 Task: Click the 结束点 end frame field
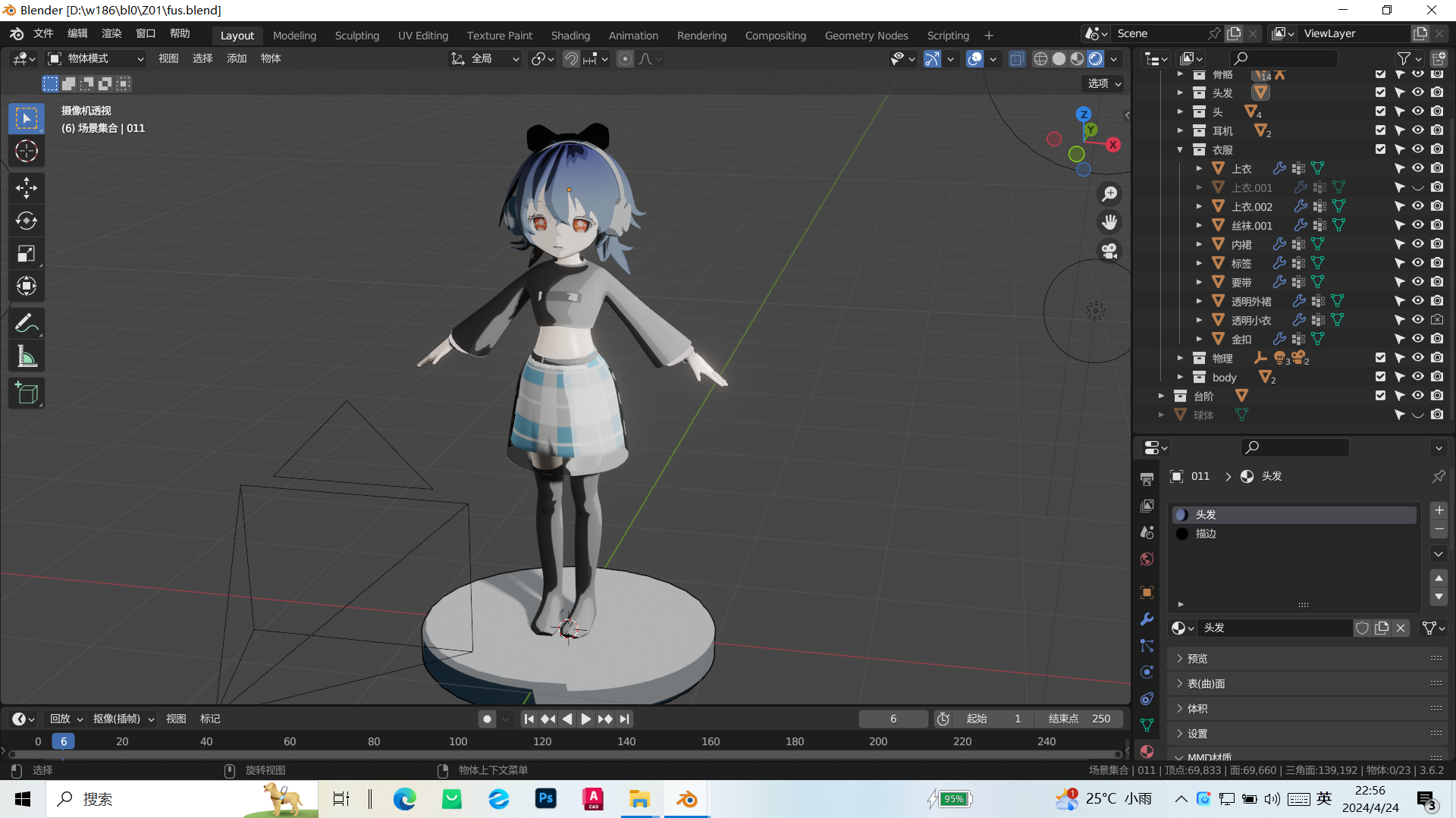(x=1078, y=719)
